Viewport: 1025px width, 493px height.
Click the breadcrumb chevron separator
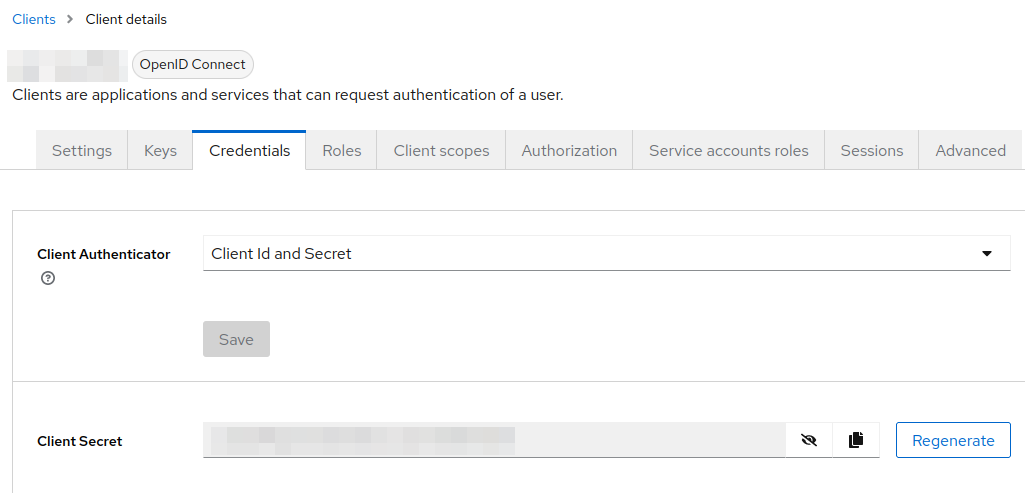pos(70,20)
